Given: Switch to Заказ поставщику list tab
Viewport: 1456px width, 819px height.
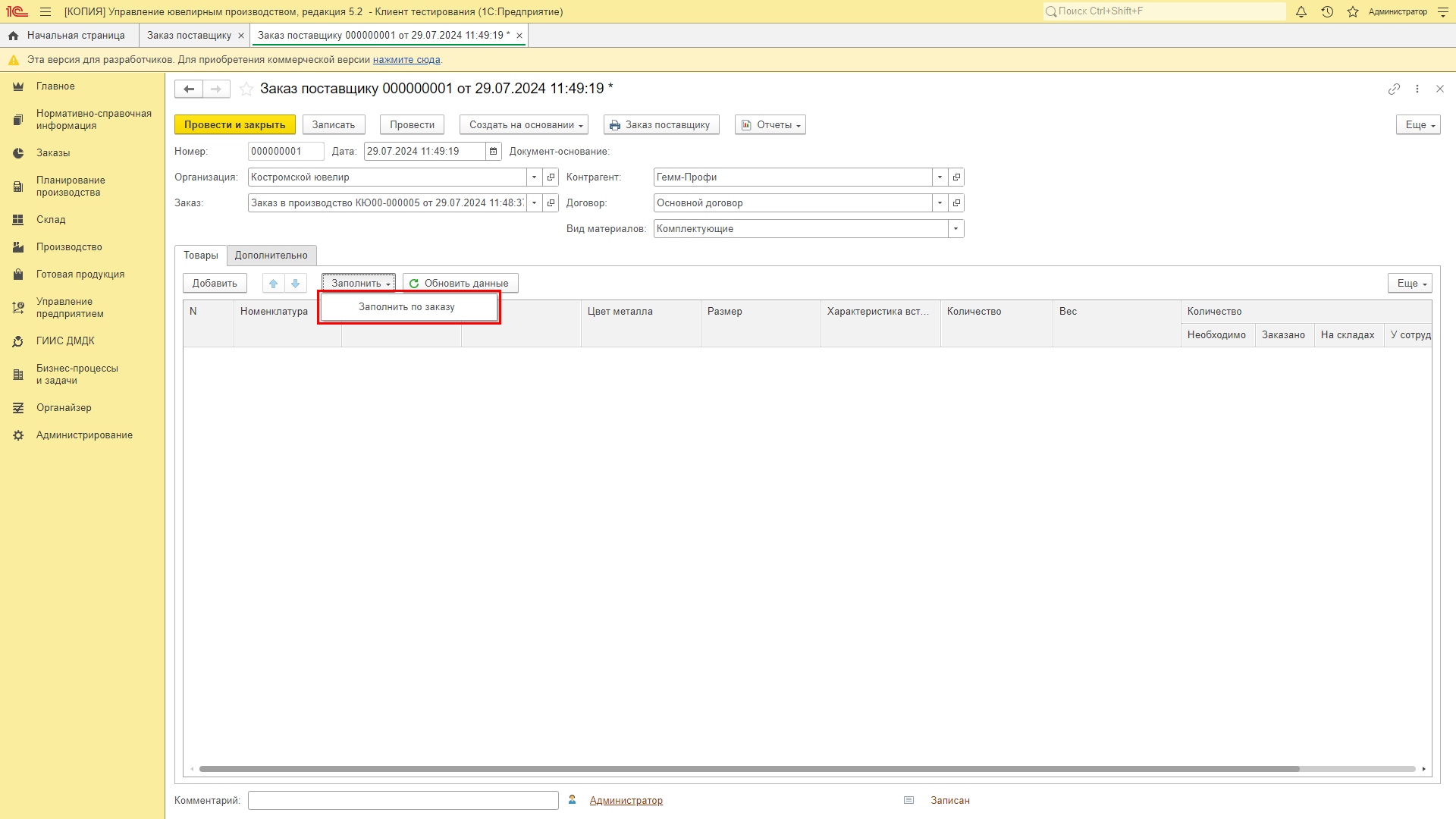Looking at the screenshot, I should click(190, 36).
